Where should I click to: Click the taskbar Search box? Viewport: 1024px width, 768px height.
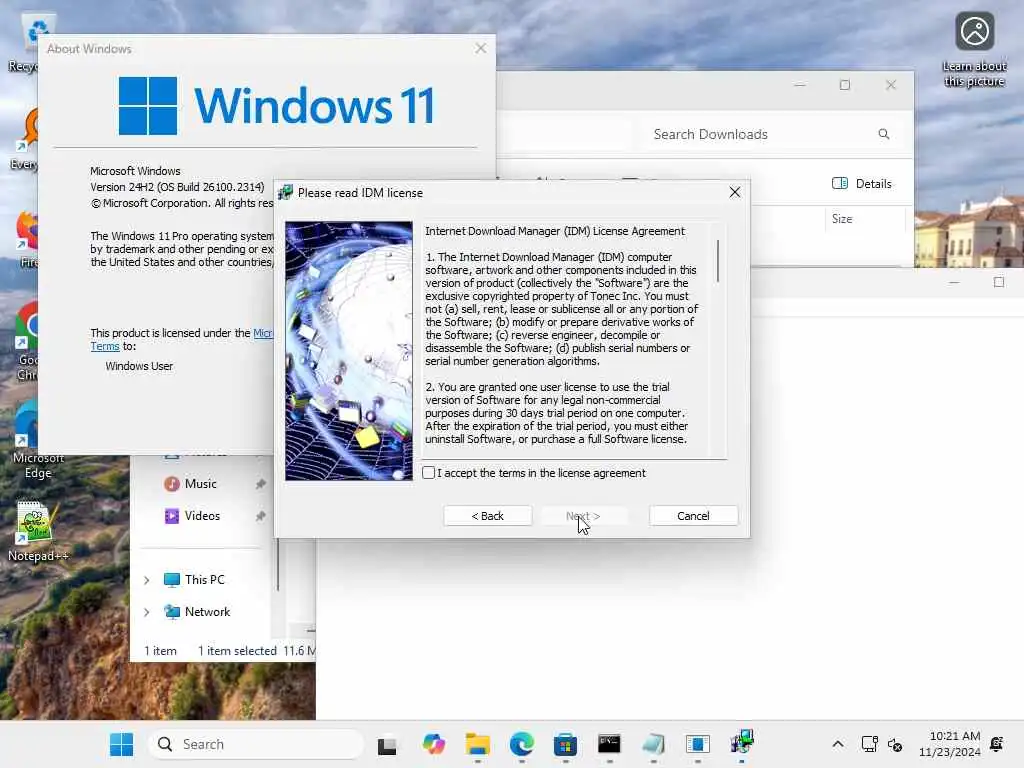(256, 744)
